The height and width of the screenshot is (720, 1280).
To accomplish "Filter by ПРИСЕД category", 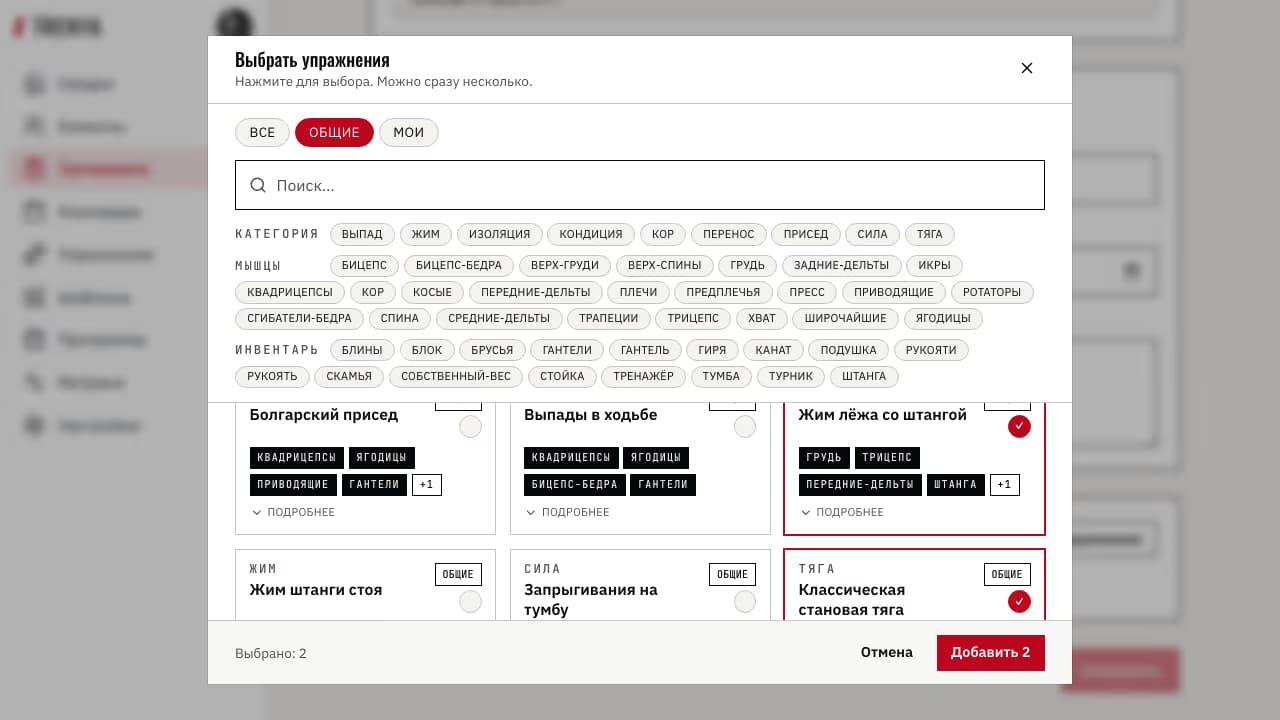I will tap(806, 234).
